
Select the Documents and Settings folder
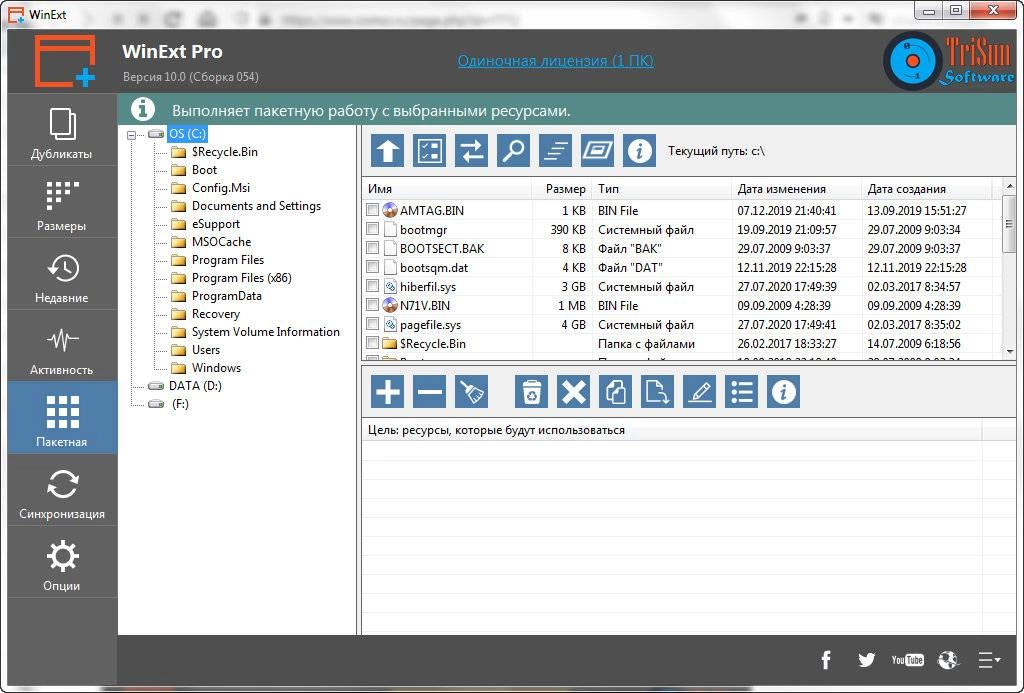[256, 206]
